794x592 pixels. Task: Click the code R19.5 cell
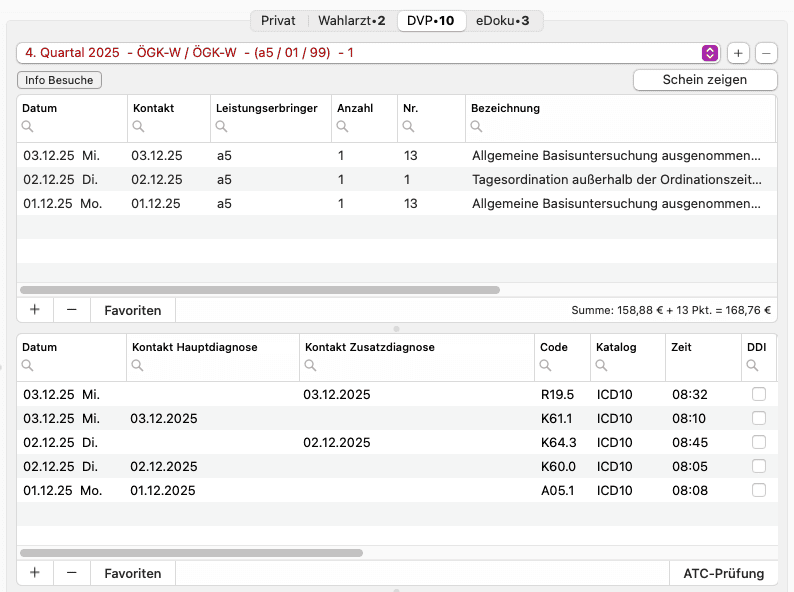coord(558,394)
